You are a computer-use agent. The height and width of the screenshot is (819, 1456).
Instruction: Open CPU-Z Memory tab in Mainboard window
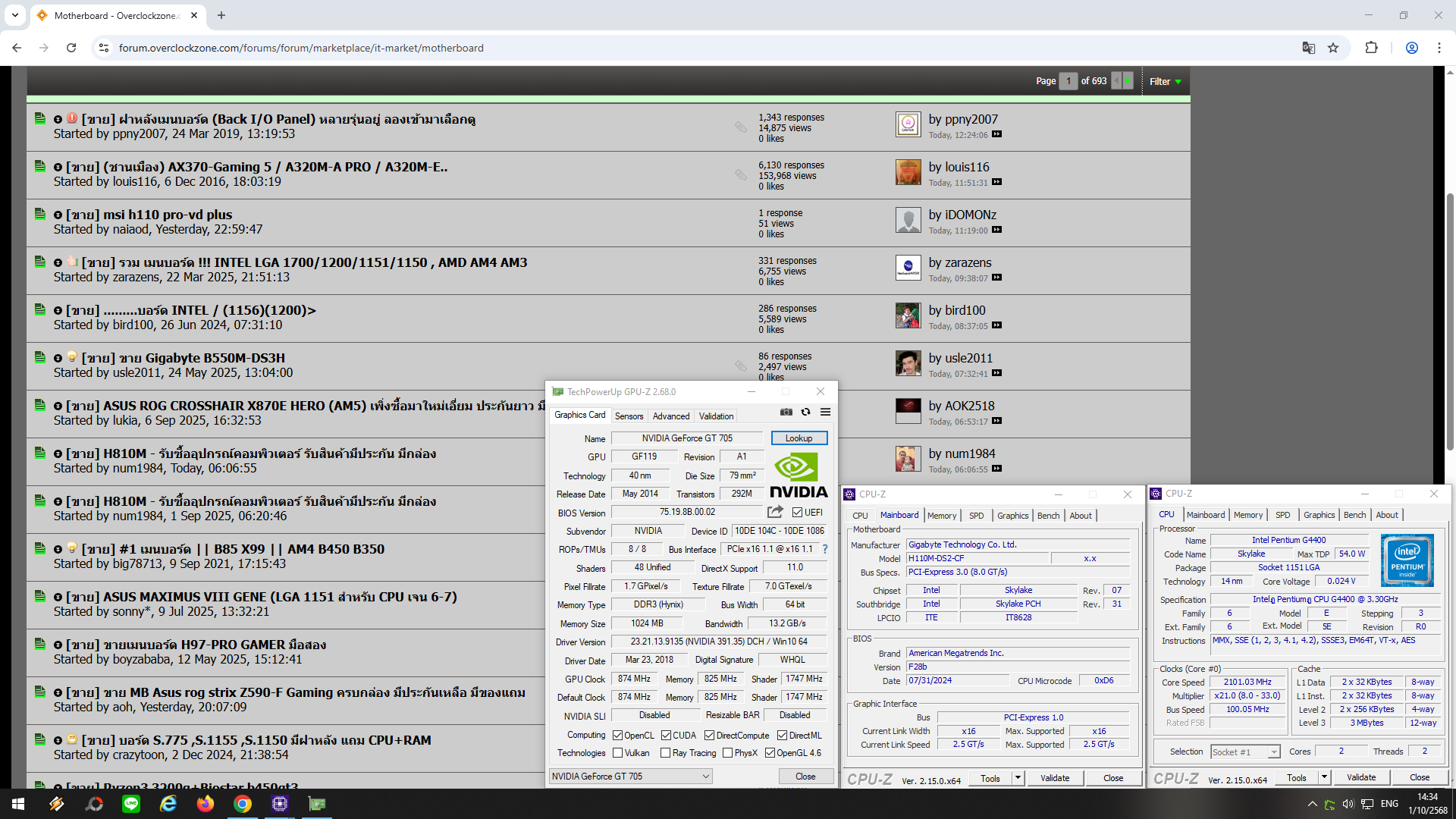pos(942,516)
